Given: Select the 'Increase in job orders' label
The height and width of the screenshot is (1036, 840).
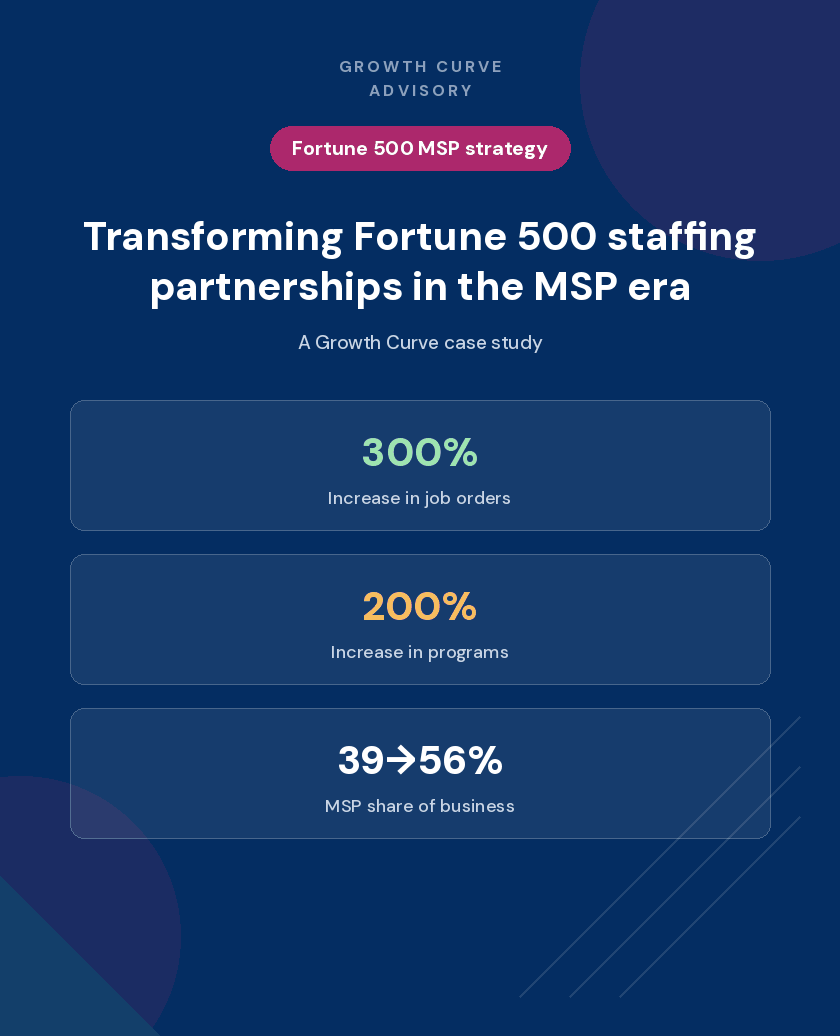Looking at the screenshot, I should pyautogui.click(x=419, y=498).
